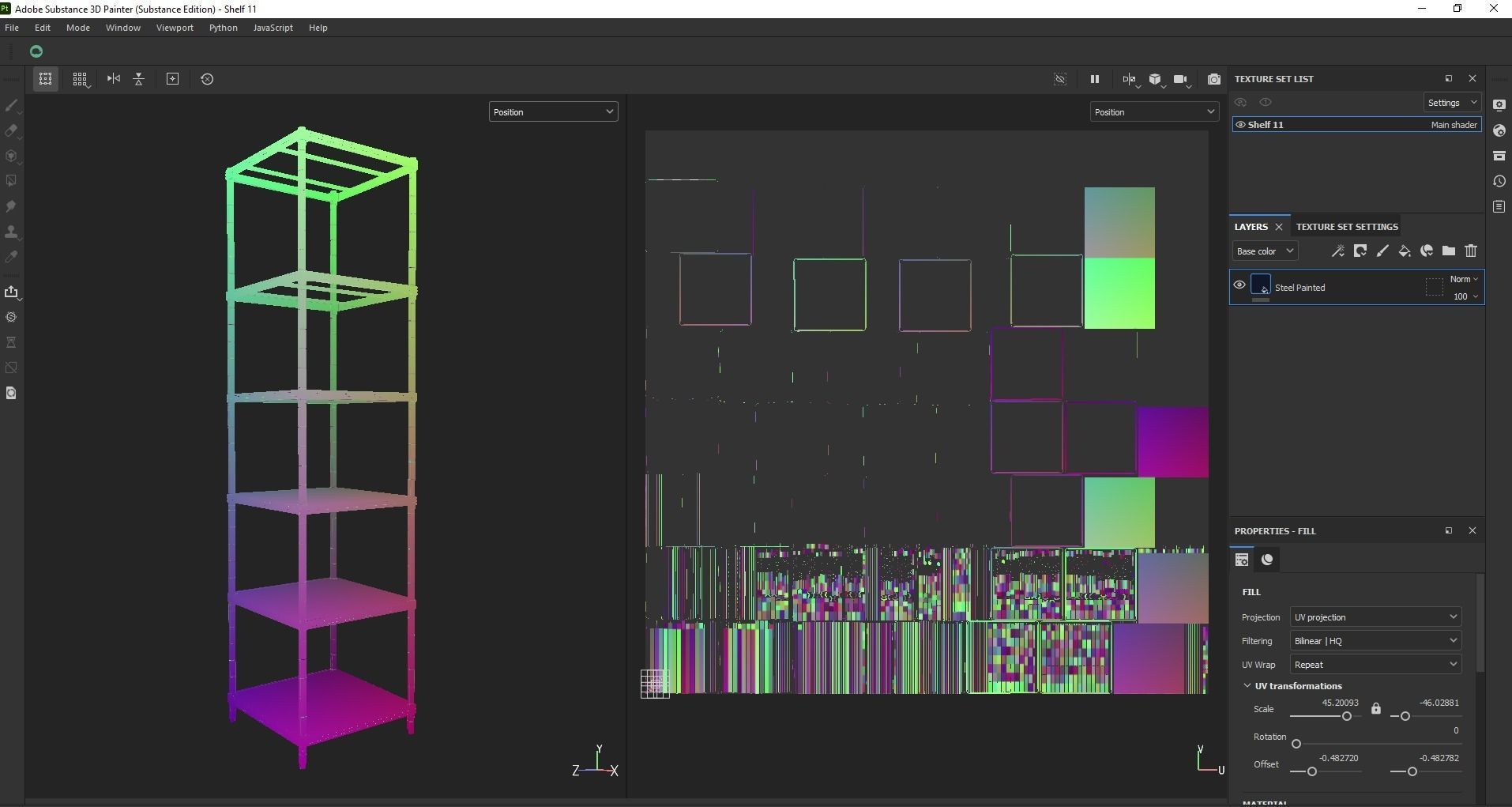
Task: Open the Viewport menu
Action: coord(175,28)
